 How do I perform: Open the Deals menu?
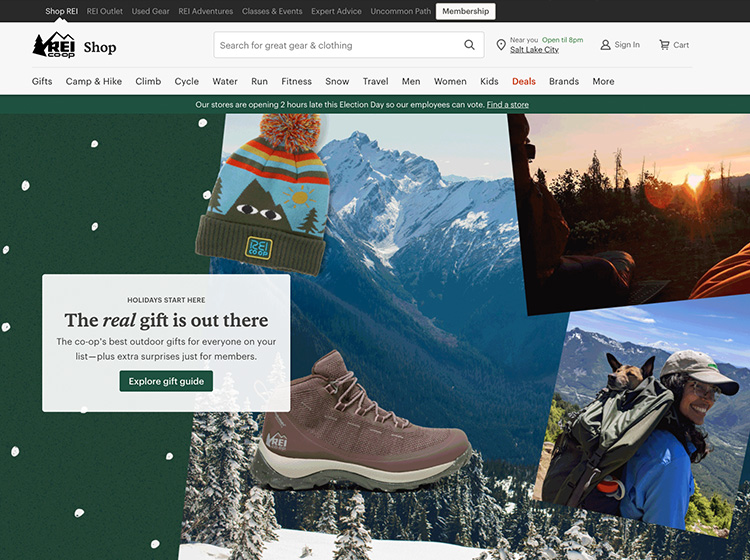pyautogui.click(x=524, y=81)
